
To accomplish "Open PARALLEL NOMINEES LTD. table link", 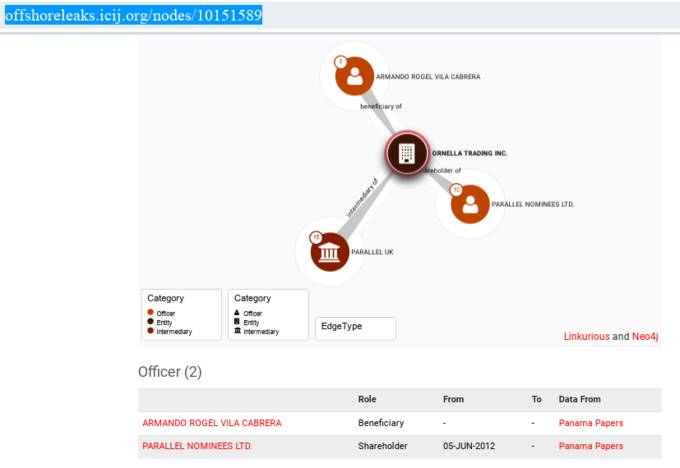I will click(x=197, y=446).
